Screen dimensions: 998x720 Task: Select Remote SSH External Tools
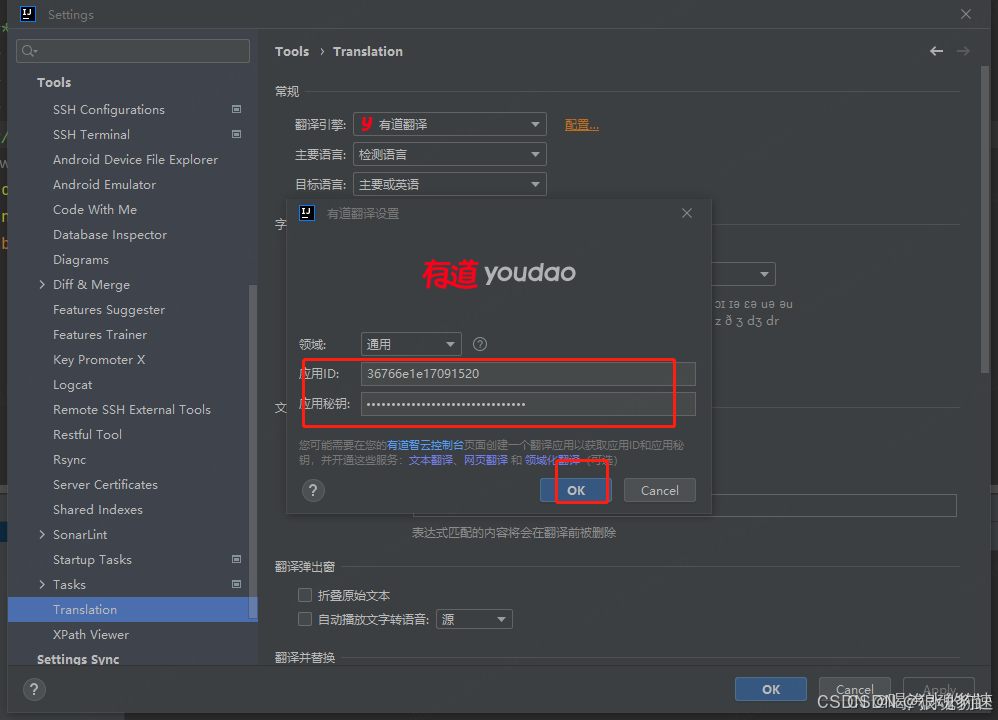click(x=132, y=409)
